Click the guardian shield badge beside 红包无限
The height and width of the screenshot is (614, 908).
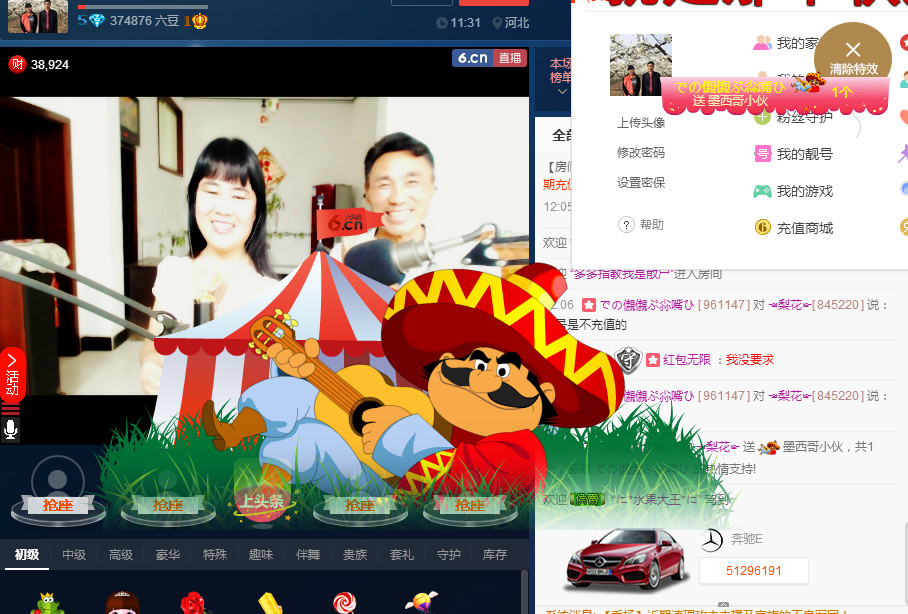point(628,359)
